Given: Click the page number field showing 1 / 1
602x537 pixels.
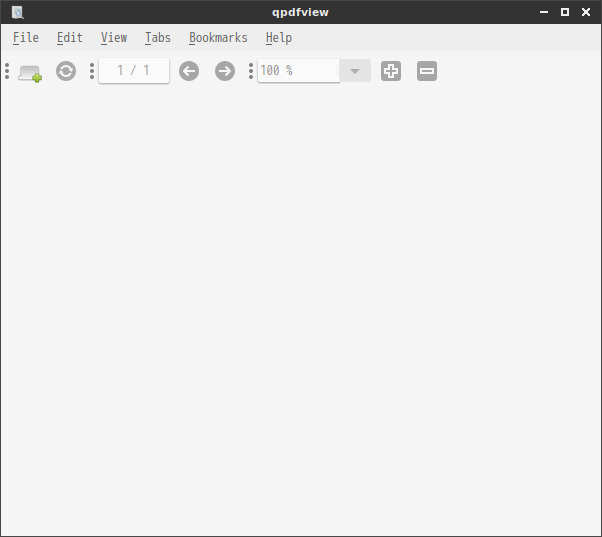Looking at the screenshot, I should click(x=134, y=70).
